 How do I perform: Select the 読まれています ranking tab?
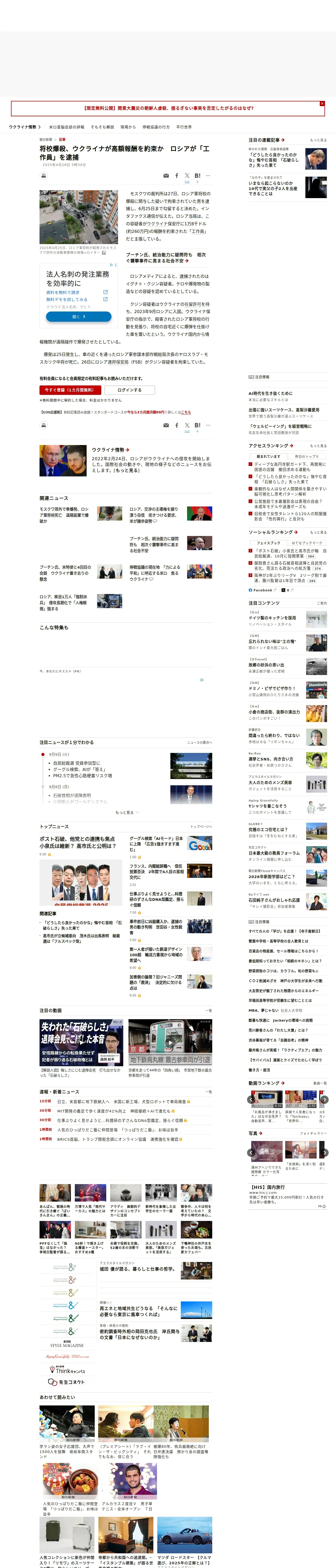tap(268, 457)
